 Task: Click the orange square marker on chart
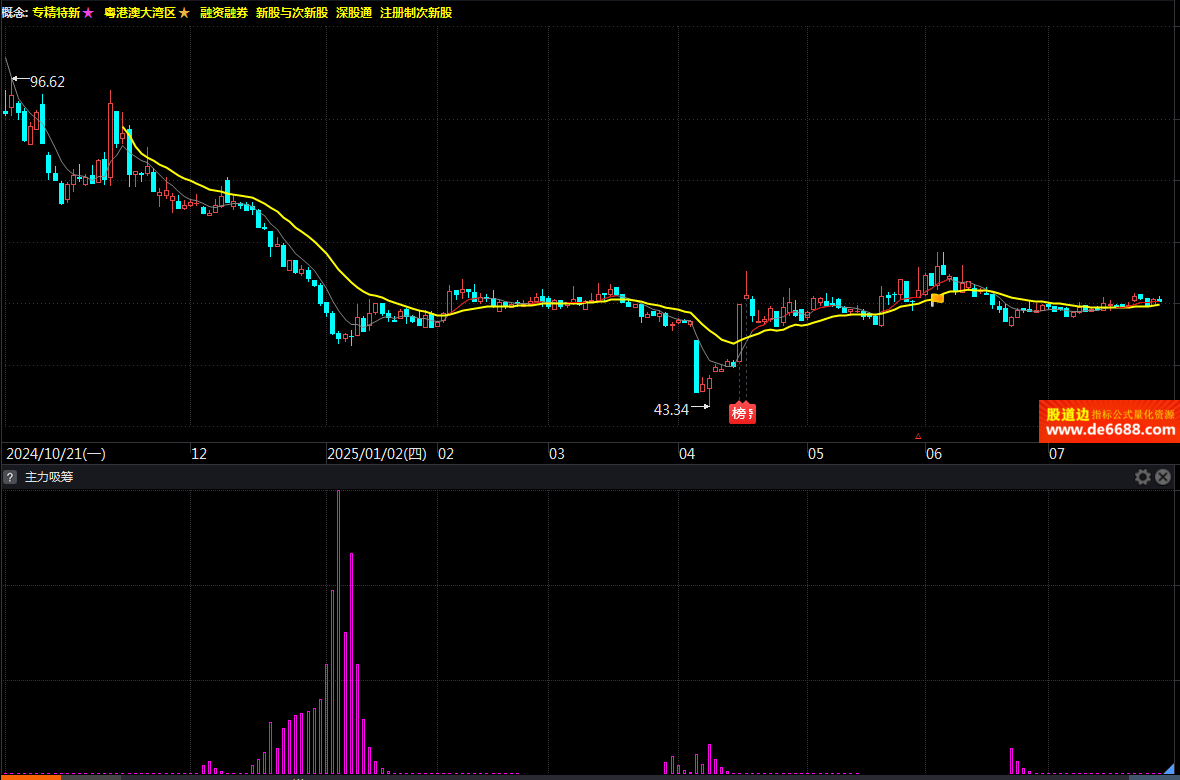[x=937, y=298]
